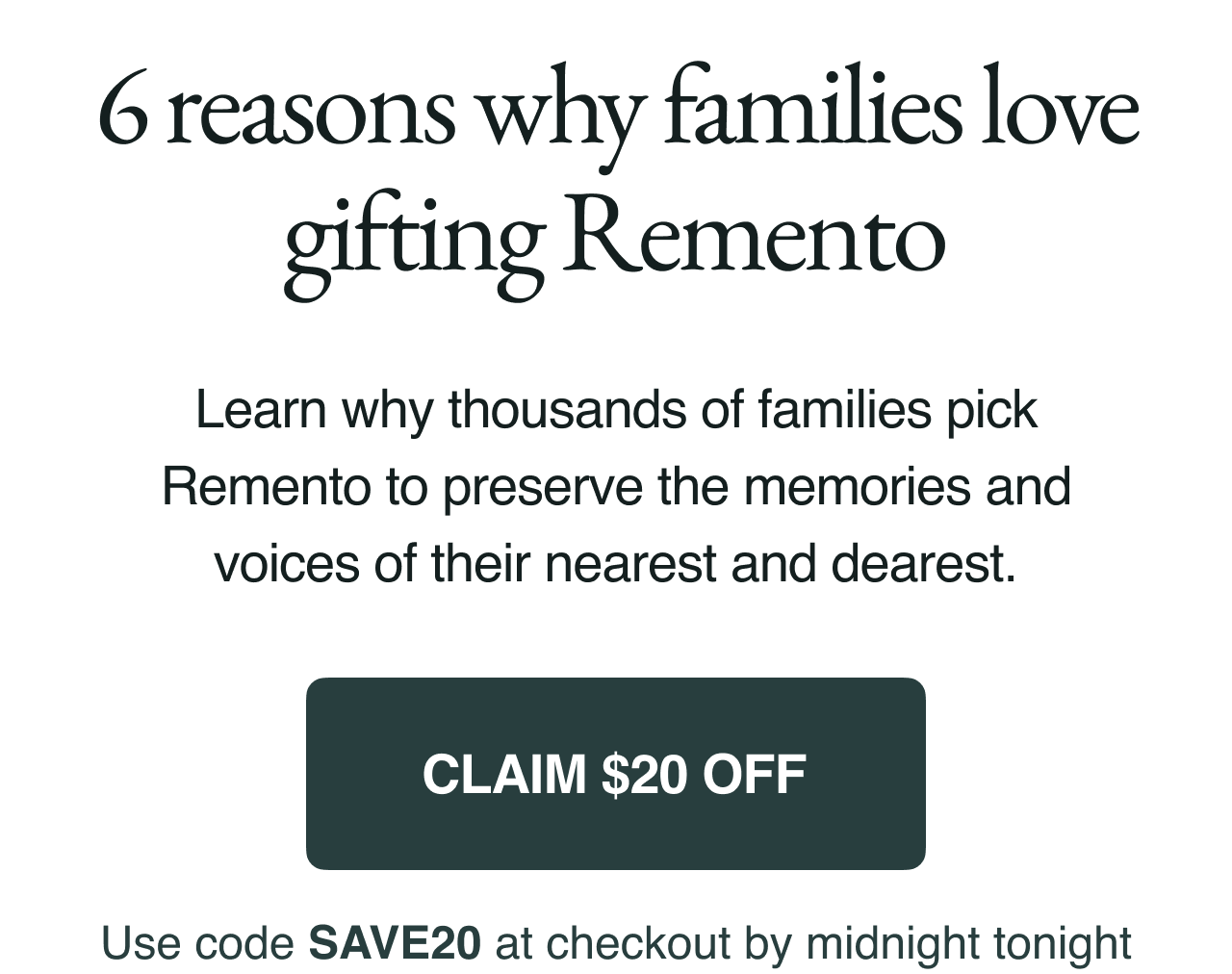Screen dimensions: 1232x974
Task: Click the word "Remento" in the heading
Action: point(753,238)
